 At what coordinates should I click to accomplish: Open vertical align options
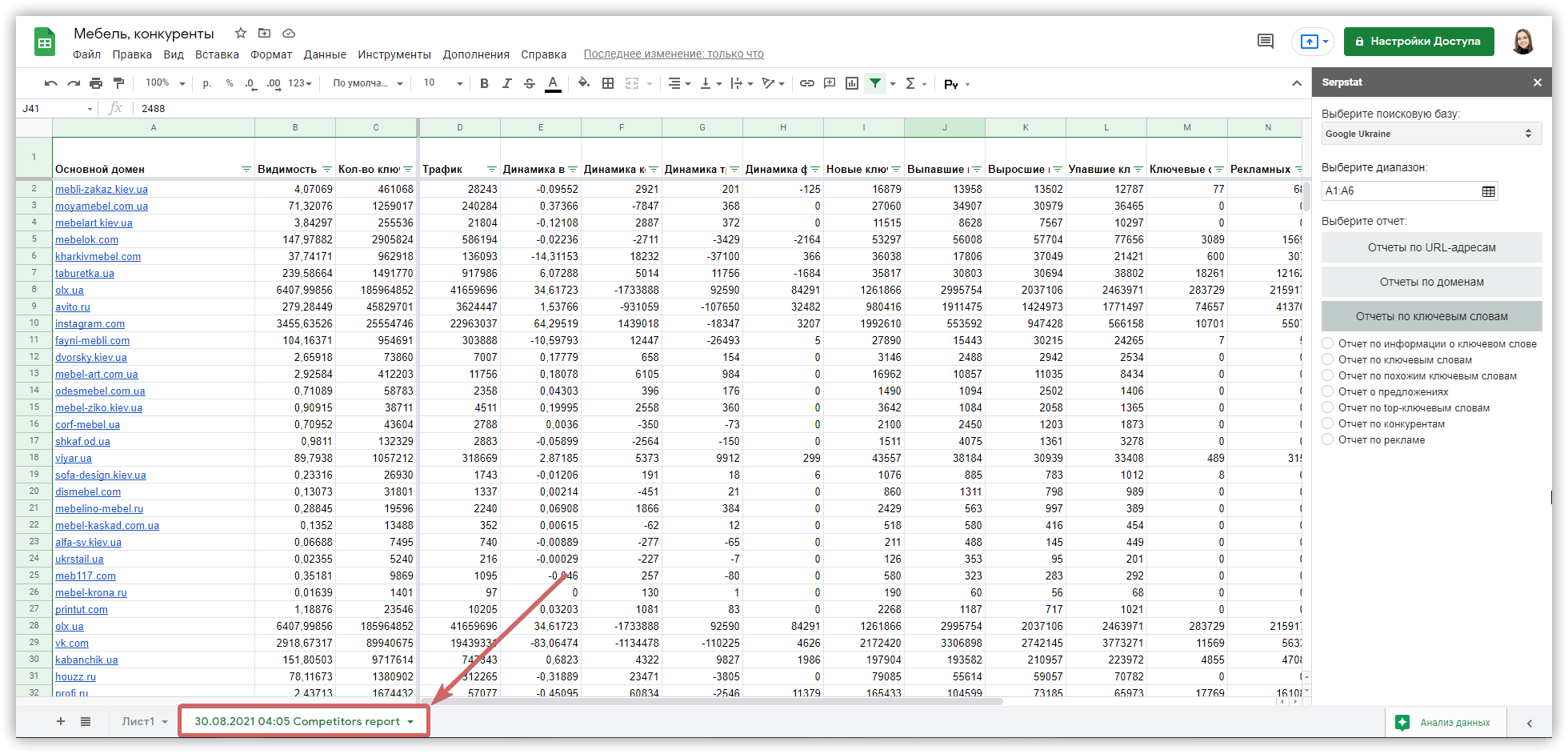[710, 83]
